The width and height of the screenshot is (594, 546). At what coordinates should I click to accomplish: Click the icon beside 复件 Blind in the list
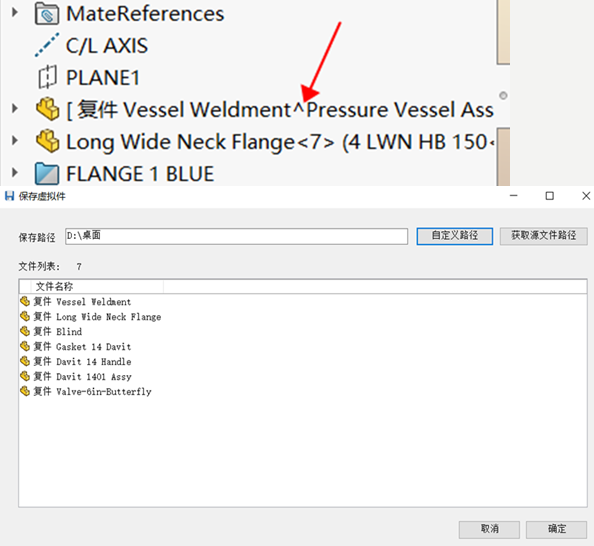tap(25, 331)
